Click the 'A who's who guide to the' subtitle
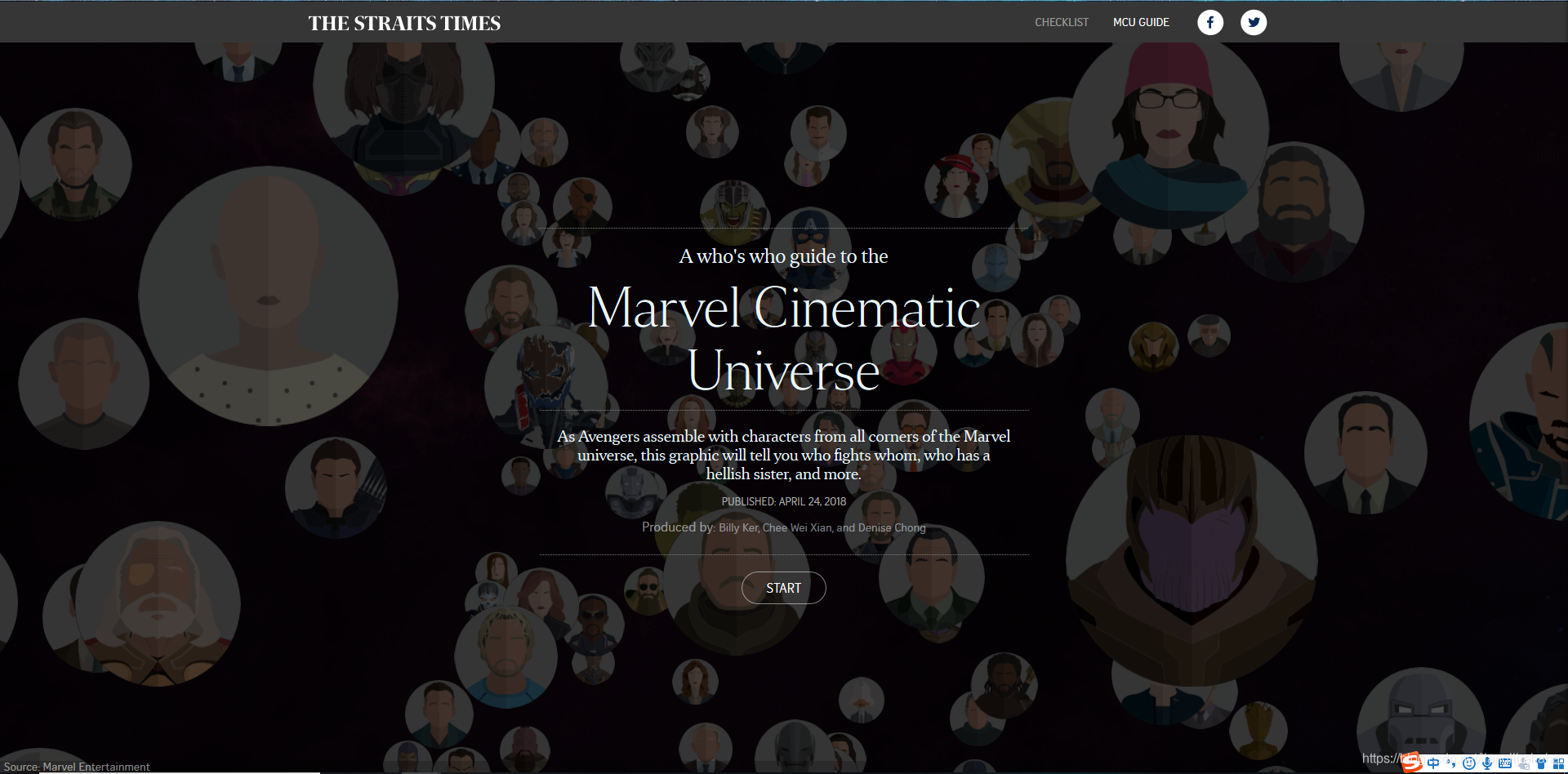This screenshot has width=1568, height=774. coord(784,256)
